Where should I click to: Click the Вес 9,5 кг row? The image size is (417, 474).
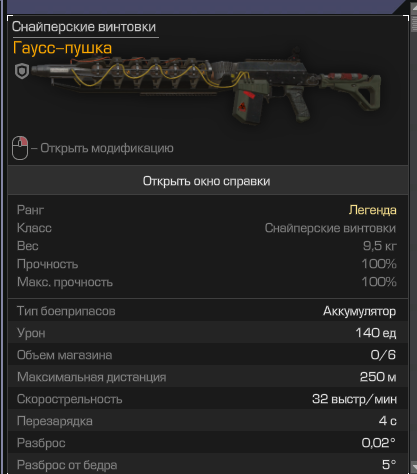(x=207, y=246)
